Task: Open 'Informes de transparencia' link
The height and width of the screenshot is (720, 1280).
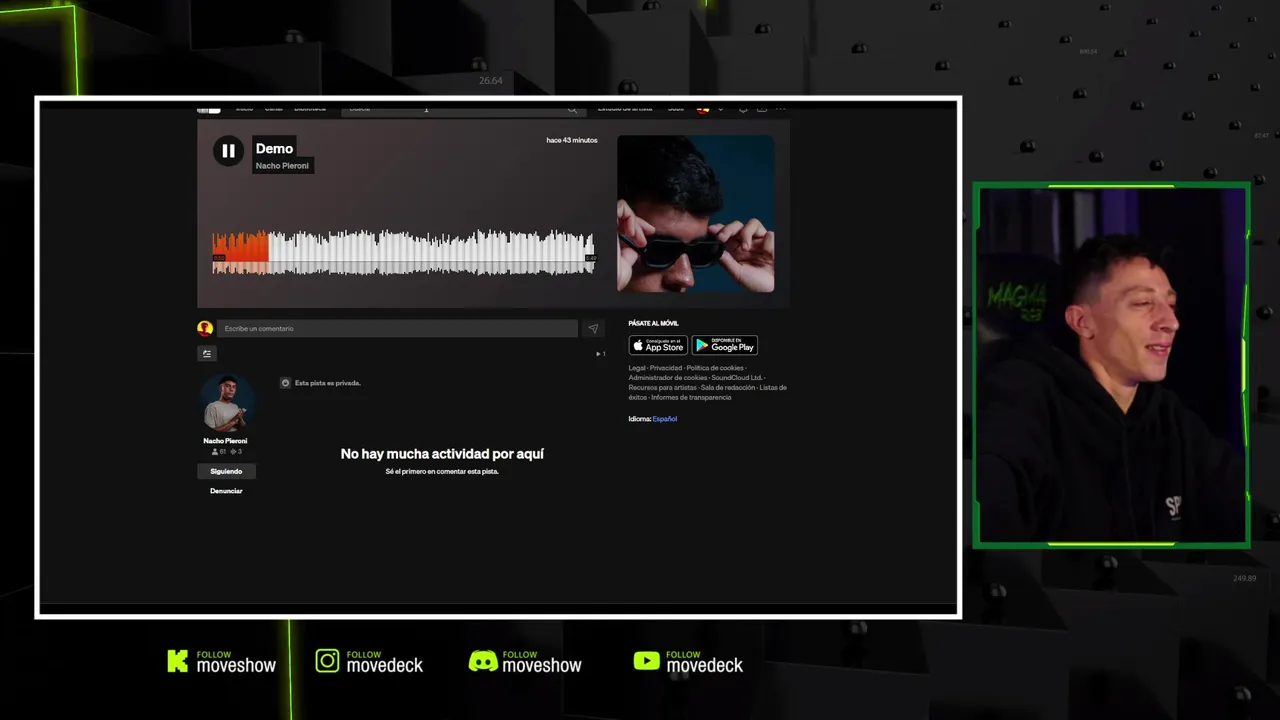Action: [691, 397]
